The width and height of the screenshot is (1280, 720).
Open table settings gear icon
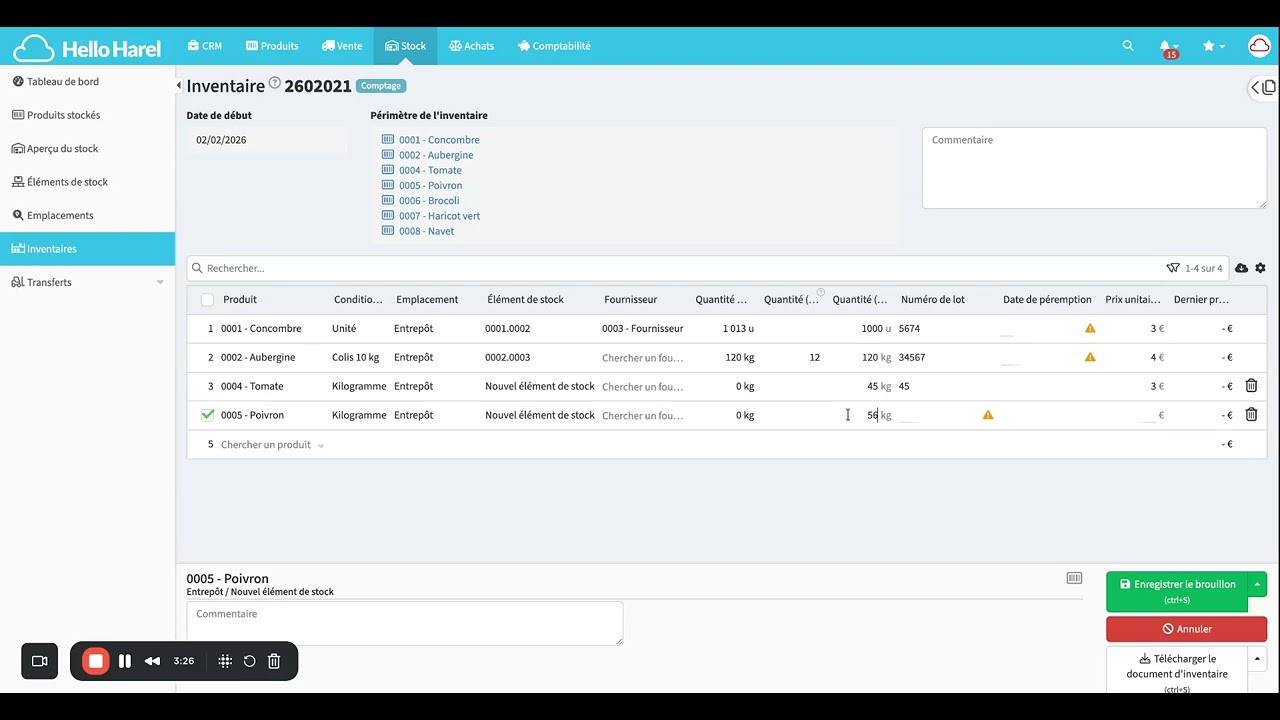pyautogui.click(x=1260, y=268)
